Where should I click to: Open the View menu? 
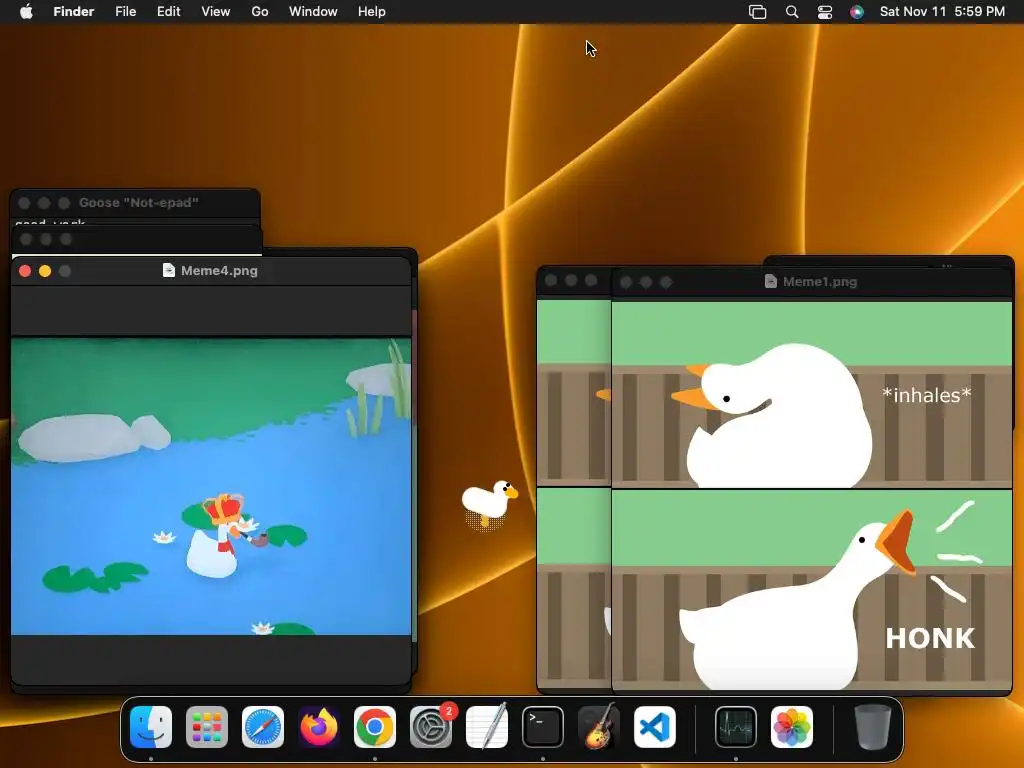click(x=216, y=12)
